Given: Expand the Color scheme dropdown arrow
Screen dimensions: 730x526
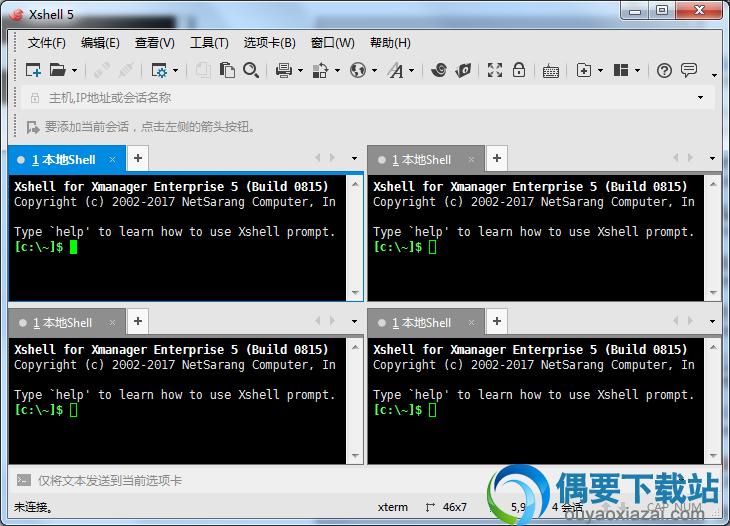Looking at the screenshot, I should 338,71.
